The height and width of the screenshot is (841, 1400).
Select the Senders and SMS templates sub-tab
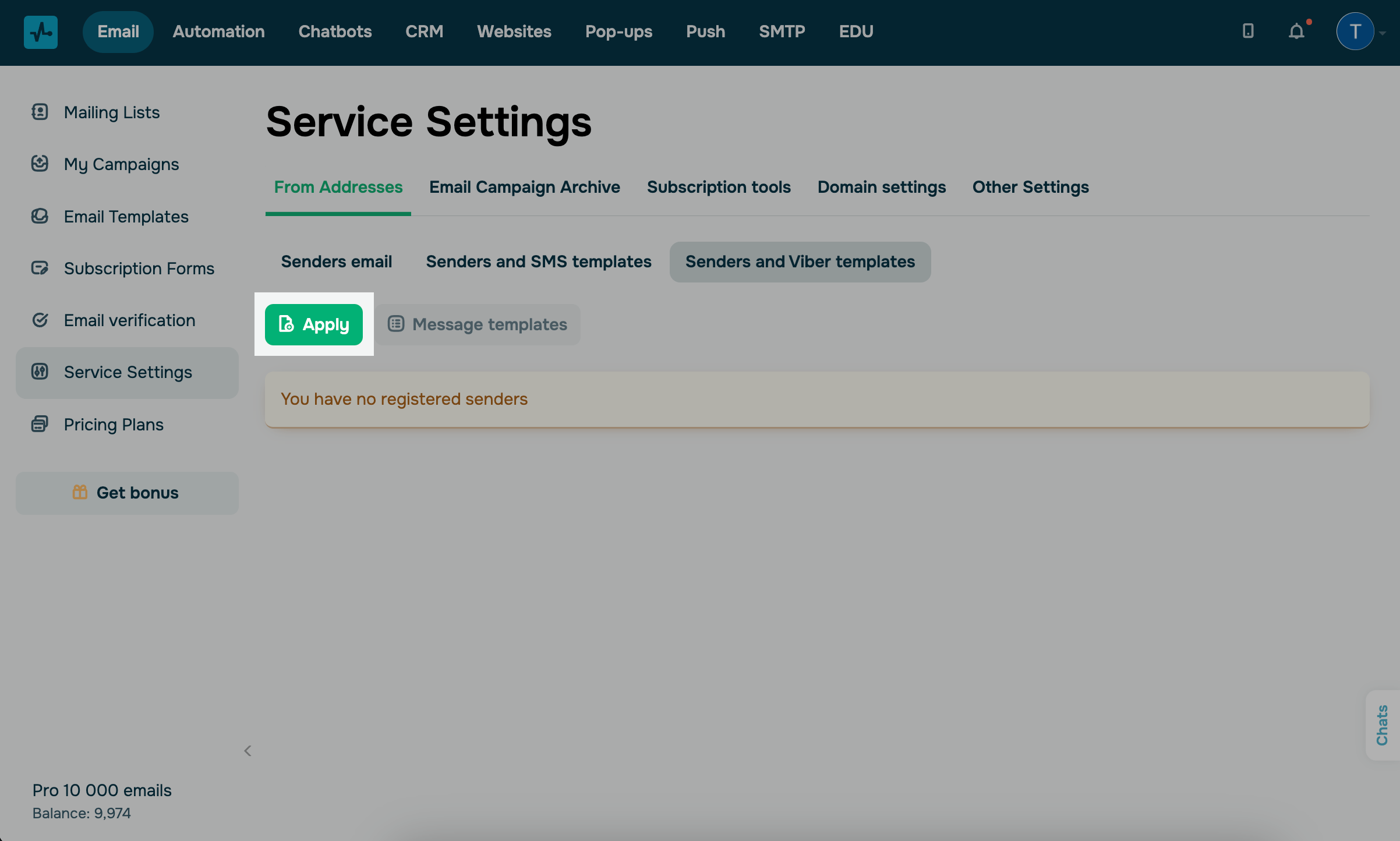[x=538, y=262]
